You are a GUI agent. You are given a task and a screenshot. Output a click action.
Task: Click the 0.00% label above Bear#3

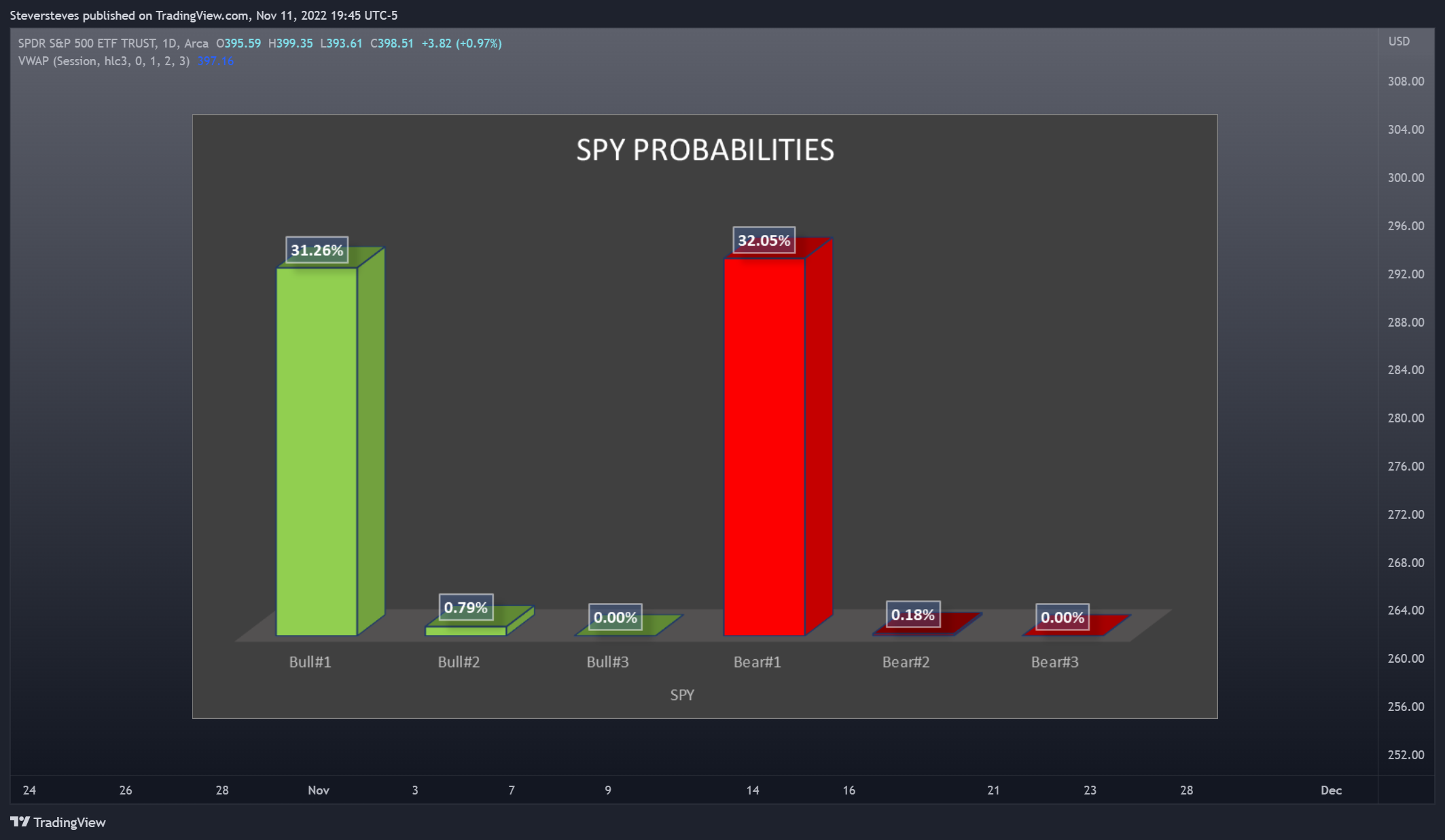tap(1063, 617)
